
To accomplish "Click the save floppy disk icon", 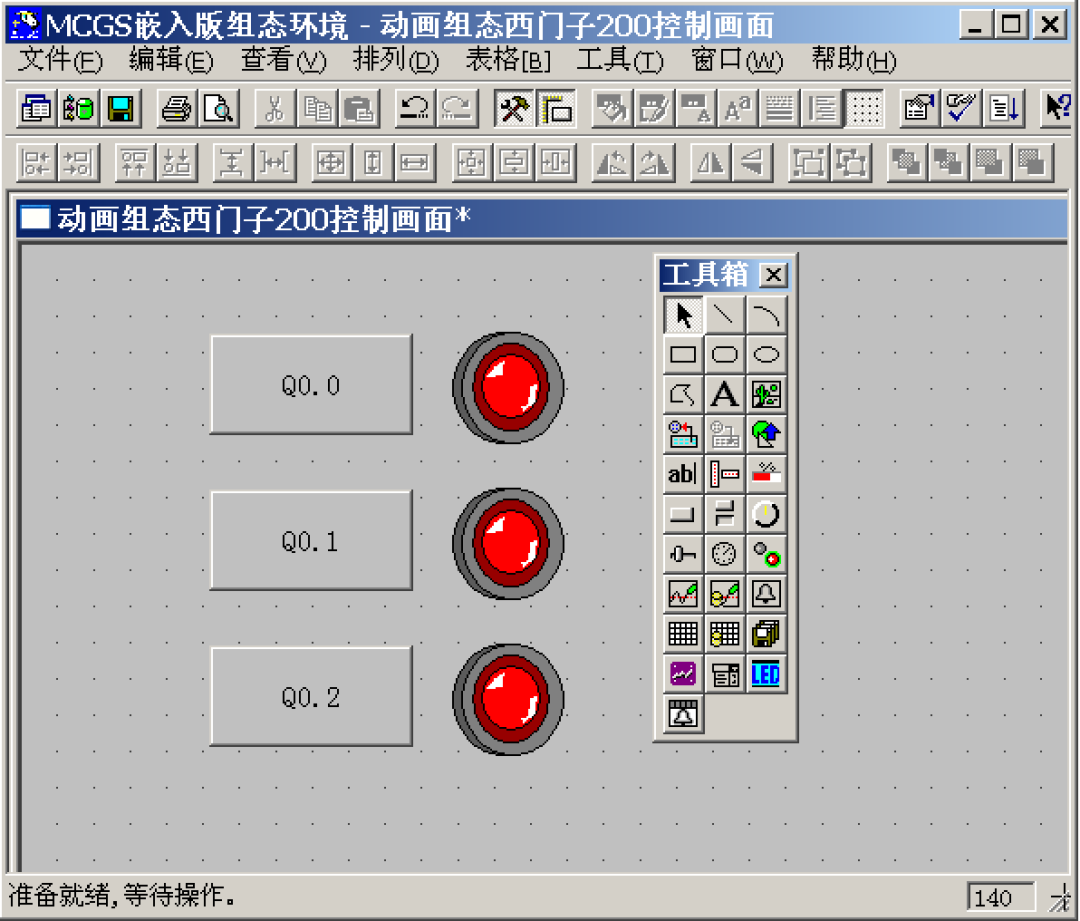I will (x=121, y=108).
